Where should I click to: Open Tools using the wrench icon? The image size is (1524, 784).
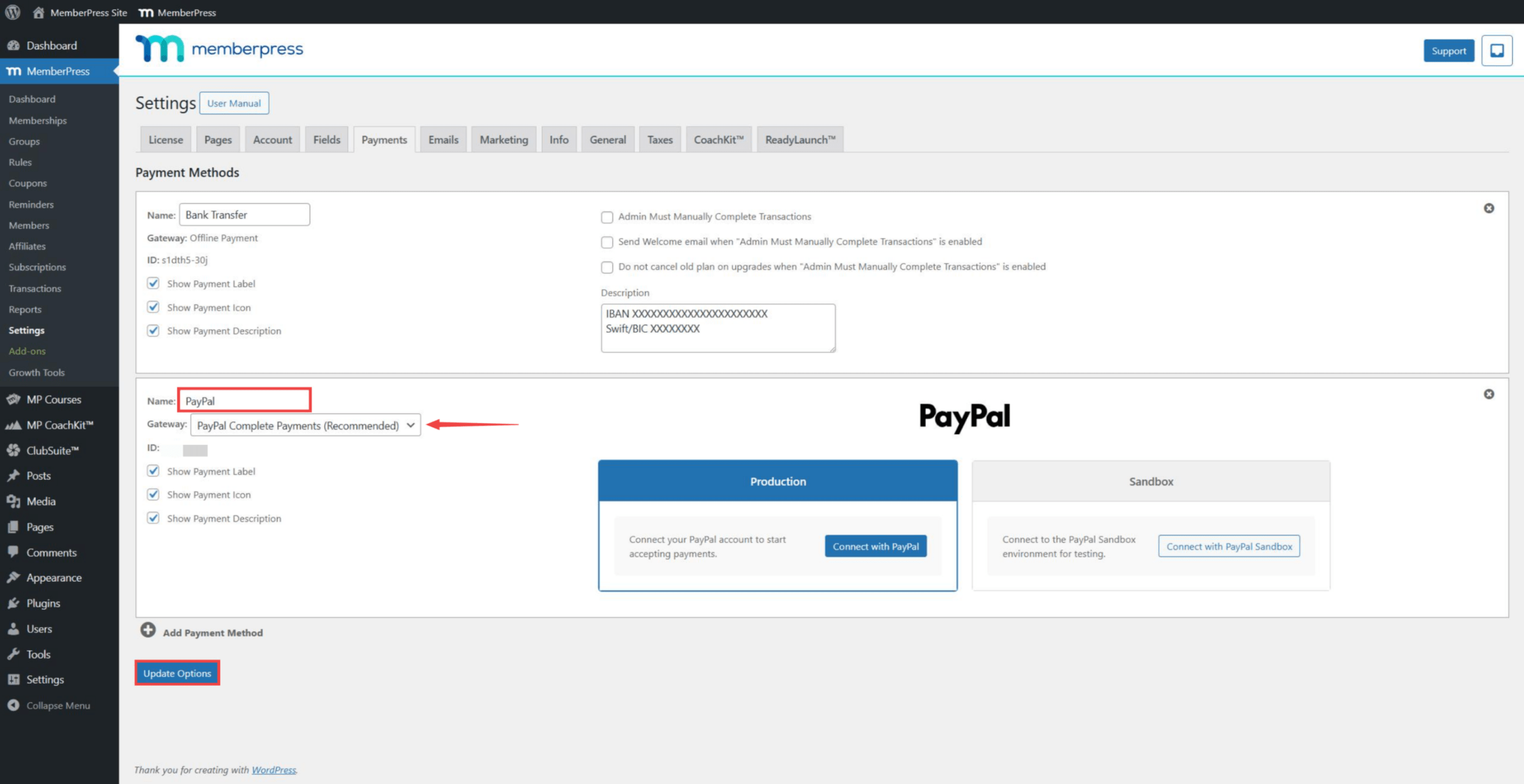click(14, 654)
